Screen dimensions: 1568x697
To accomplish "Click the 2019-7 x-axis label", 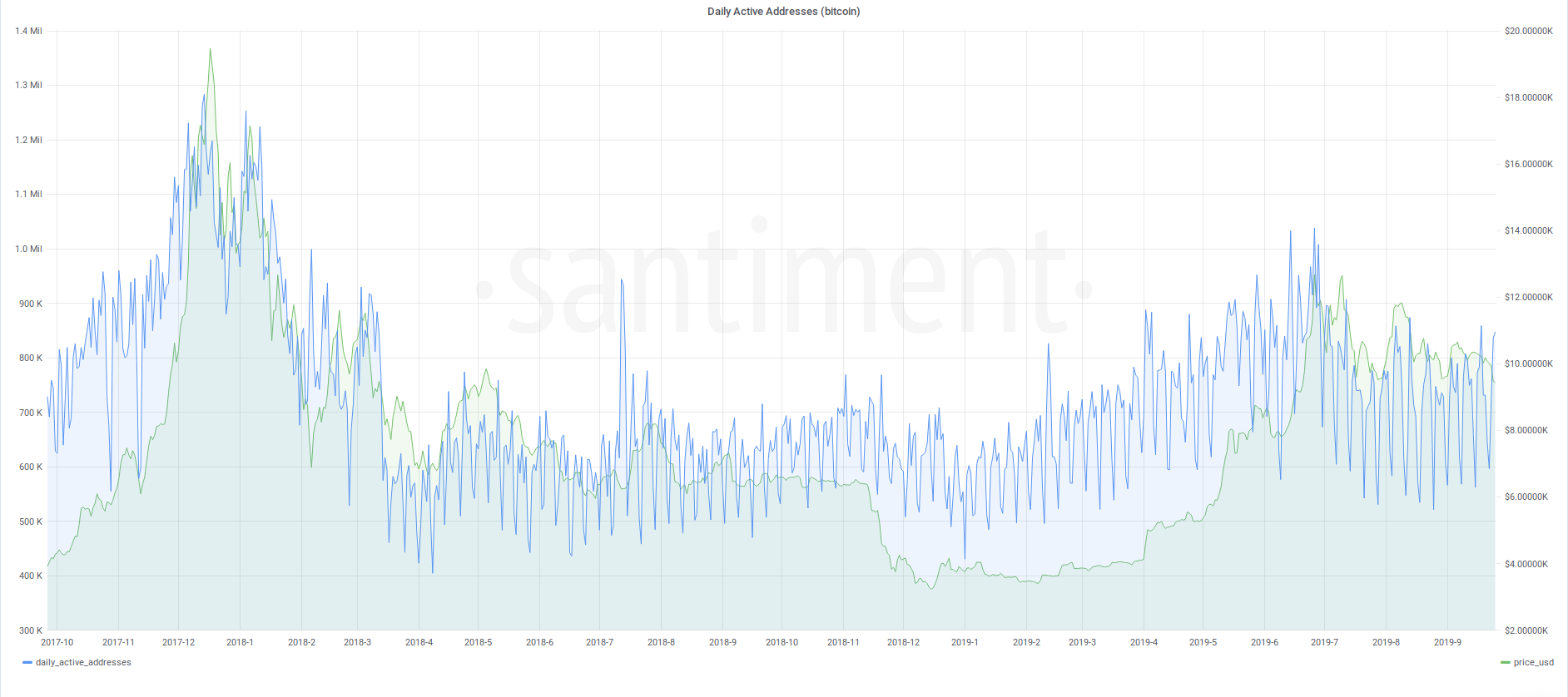I will click(1324, 642).
